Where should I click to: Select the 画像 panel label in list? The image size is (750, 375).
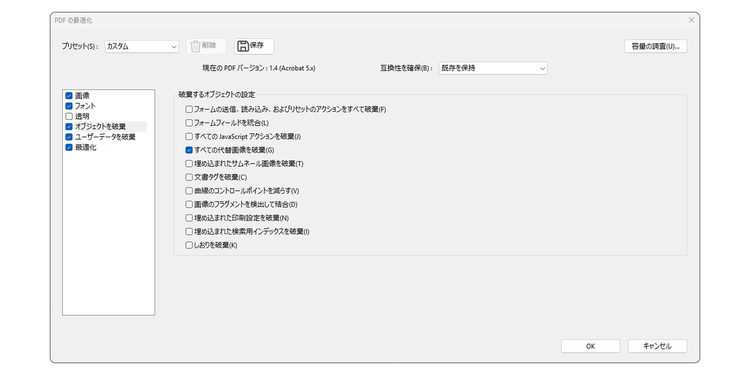pyautogui.click(x=82, y=96)
